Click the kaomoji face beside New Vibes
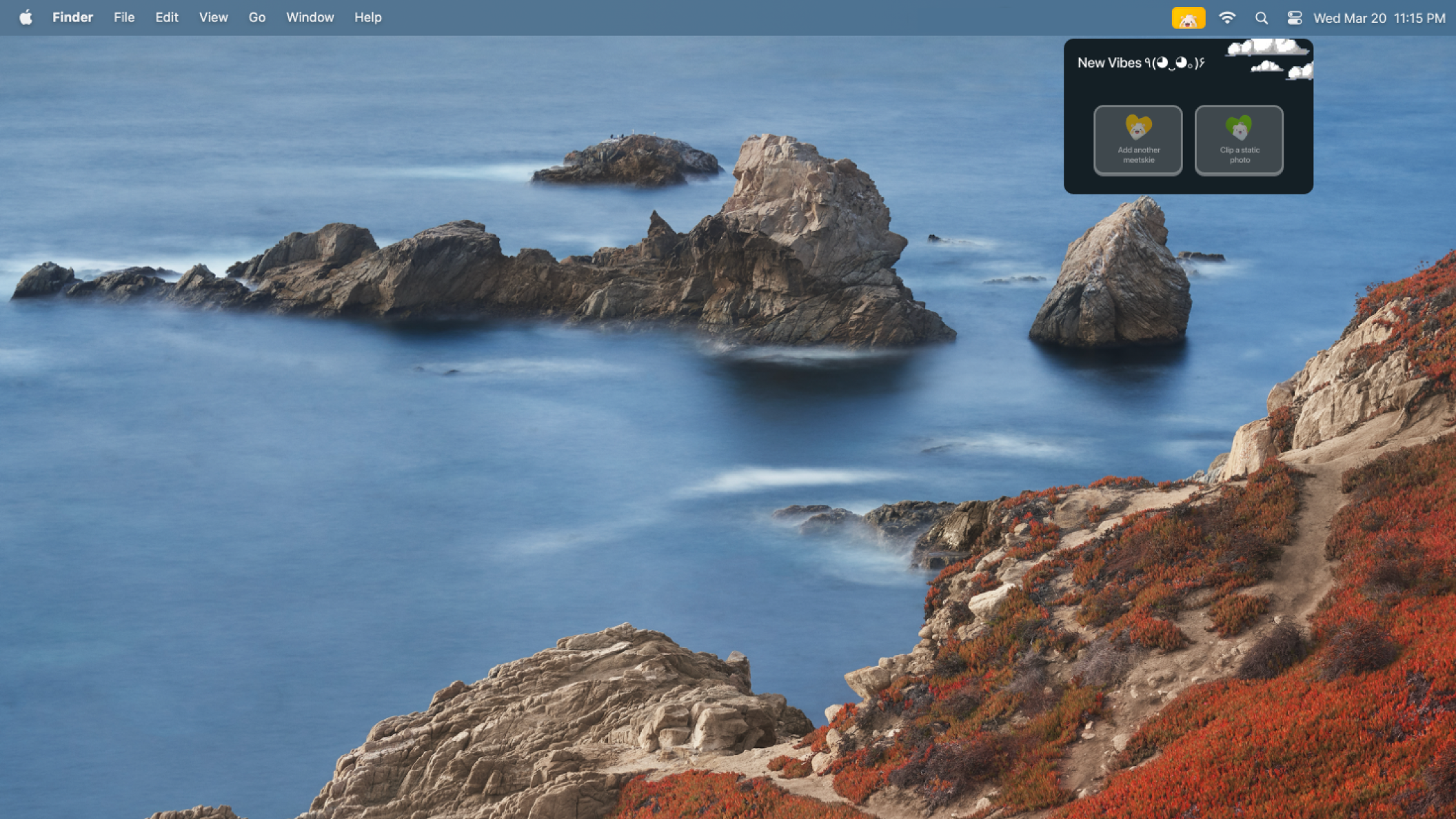Screen dimensions: 1456x819 point(1175,63)
